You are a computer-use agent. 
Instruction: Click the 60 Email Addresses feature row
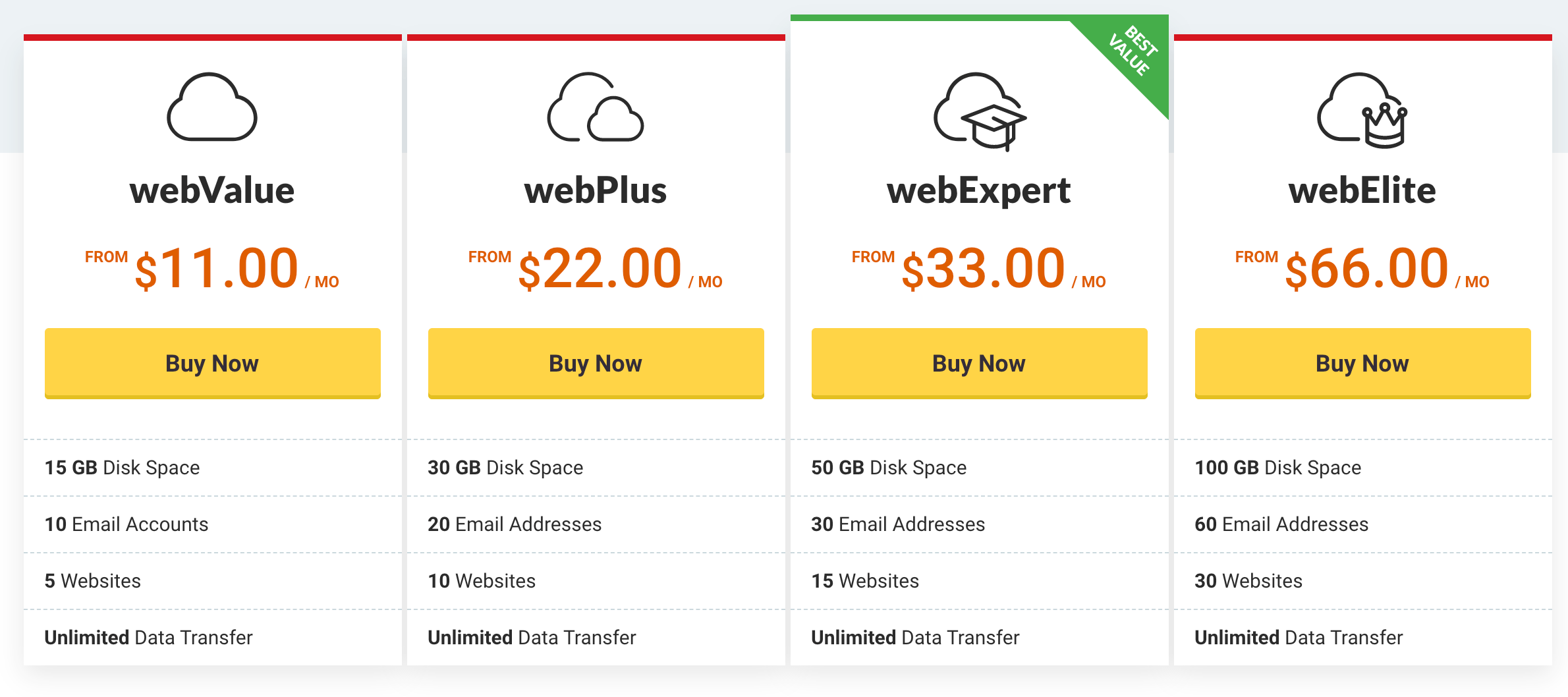pyautogui.click(x=1281, y=524)
